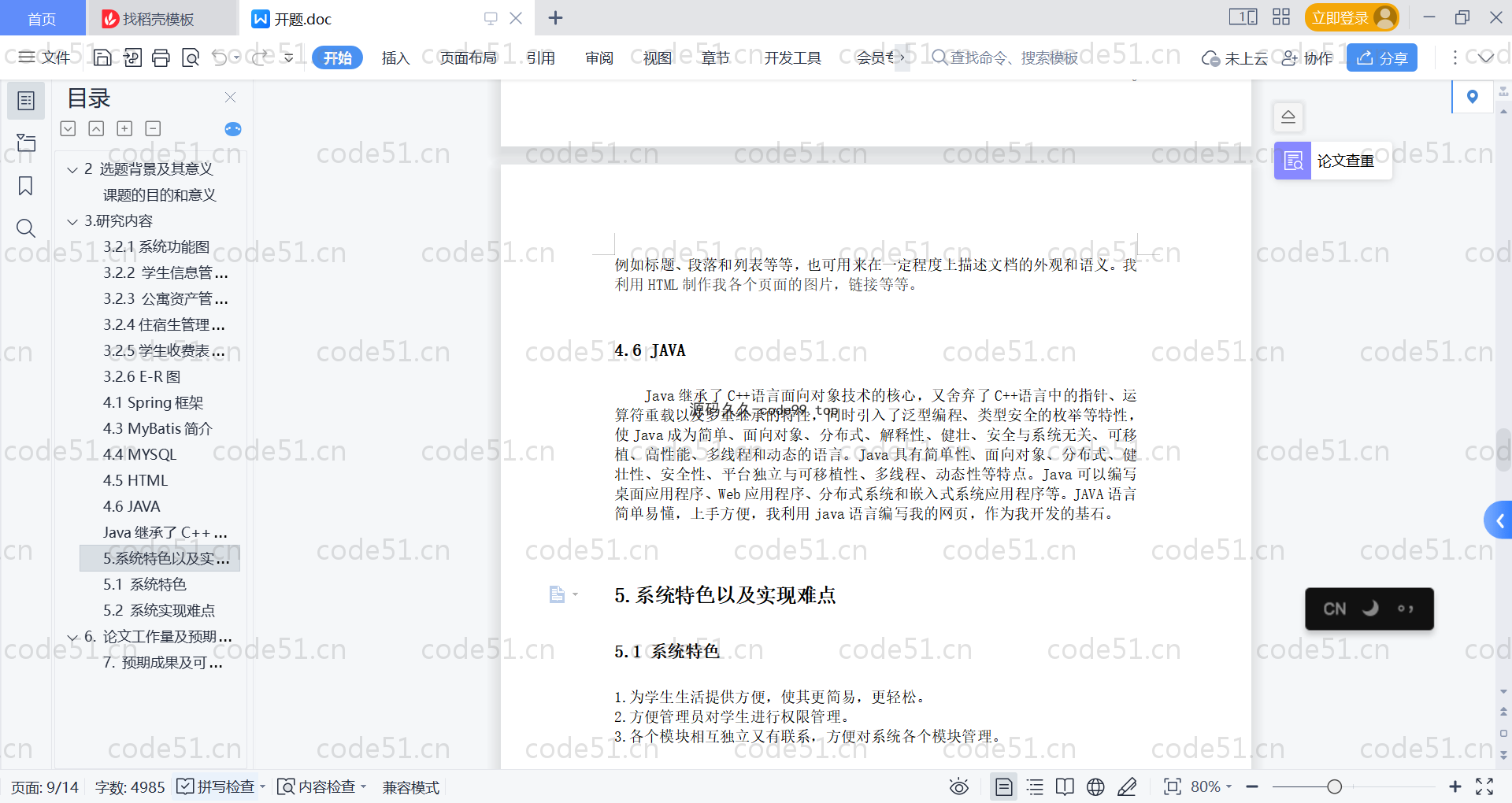Click the writing mode pen icon
This screenshot has height=803, width=1512.
point(1127,786)
